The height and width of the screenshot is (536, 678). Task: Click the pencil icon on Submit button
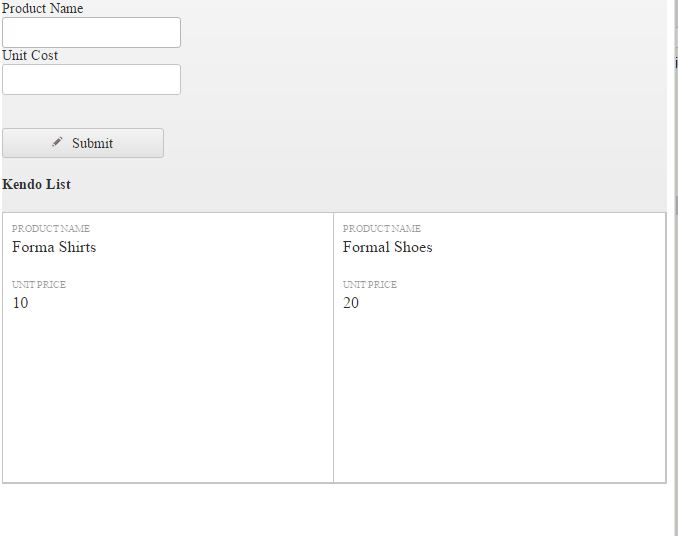[x=58, y=142]
